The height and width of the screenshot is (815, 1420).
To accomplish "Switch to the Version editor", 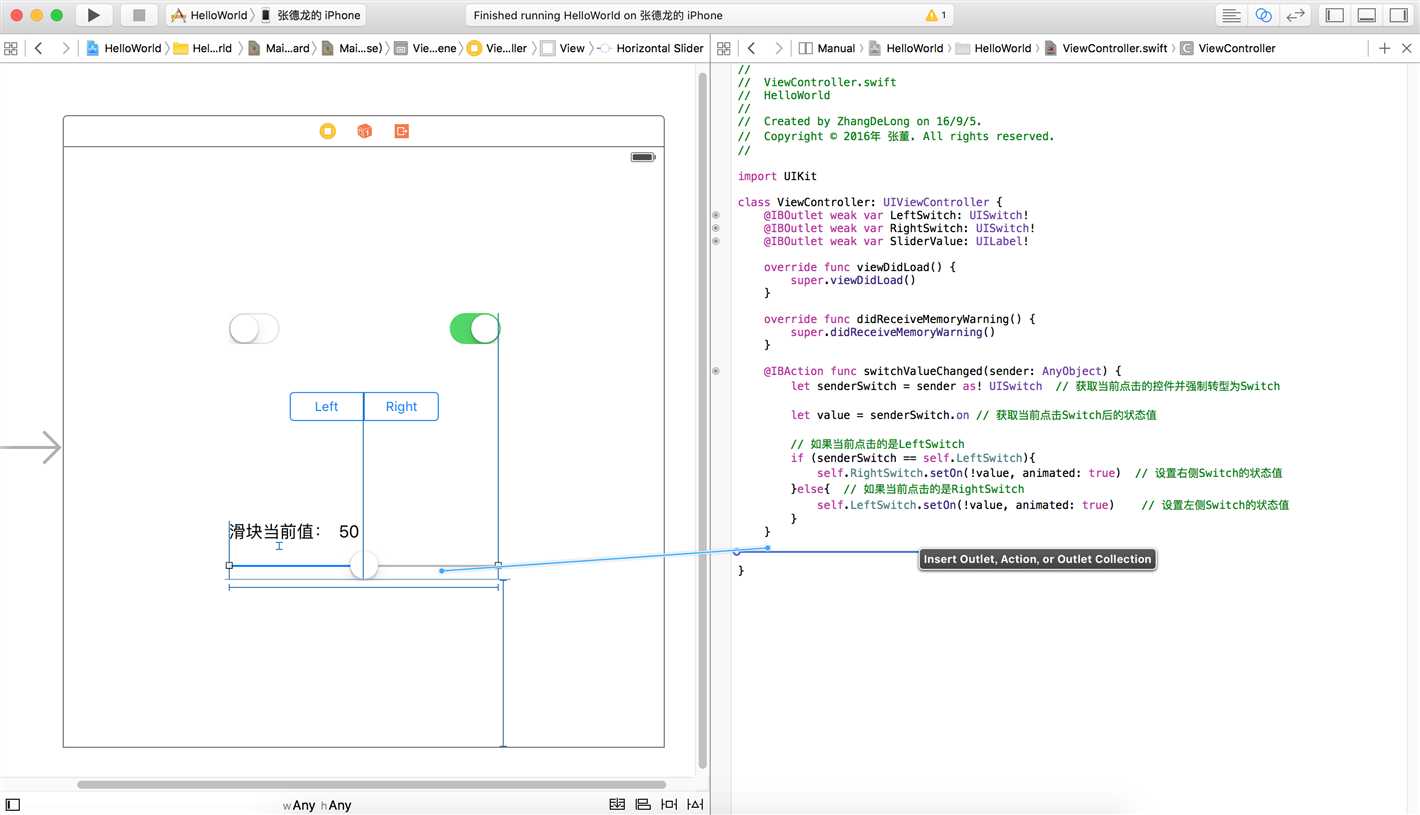I will (x=1296, y=15).
